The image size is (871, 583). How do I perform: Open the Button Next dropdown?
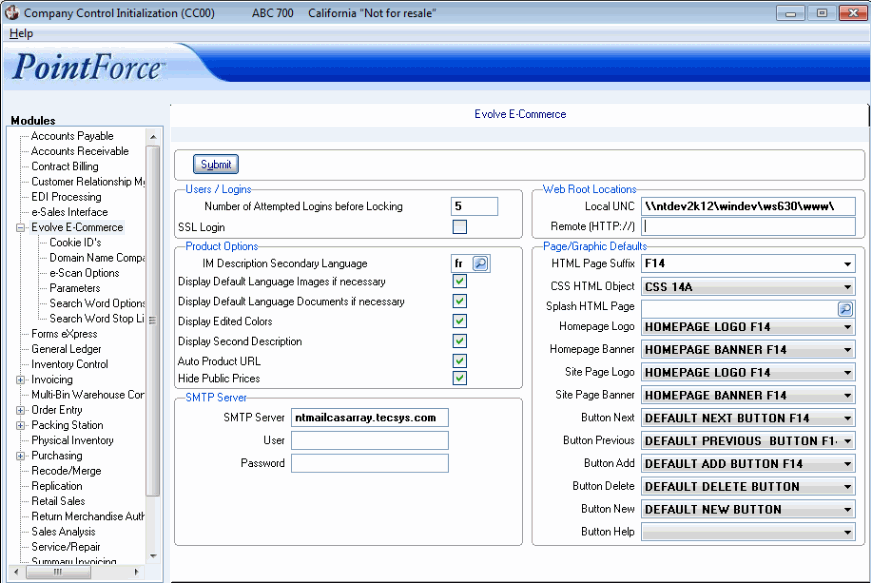847,418
